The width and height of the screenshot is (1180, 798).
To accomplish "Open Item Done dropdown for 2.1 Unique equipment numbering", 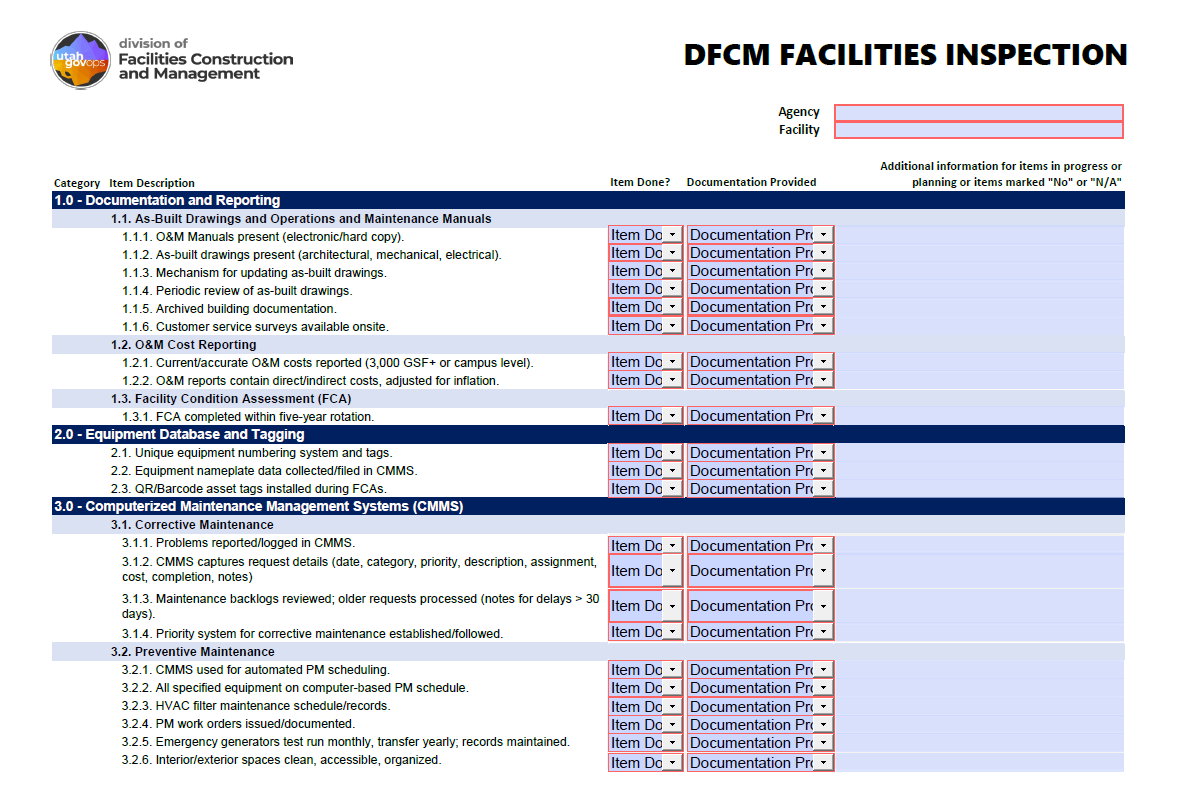I will tap(646, 452).
